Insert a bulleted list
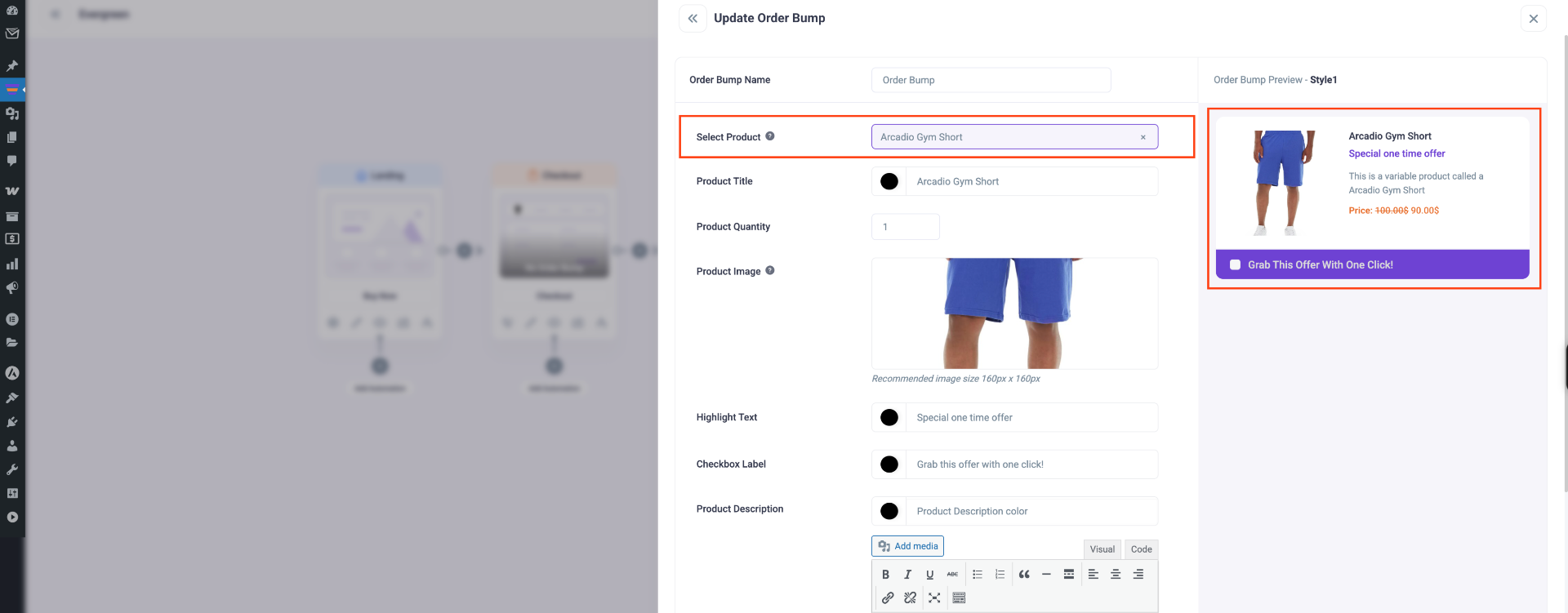1568x613 pixels. 978,575
